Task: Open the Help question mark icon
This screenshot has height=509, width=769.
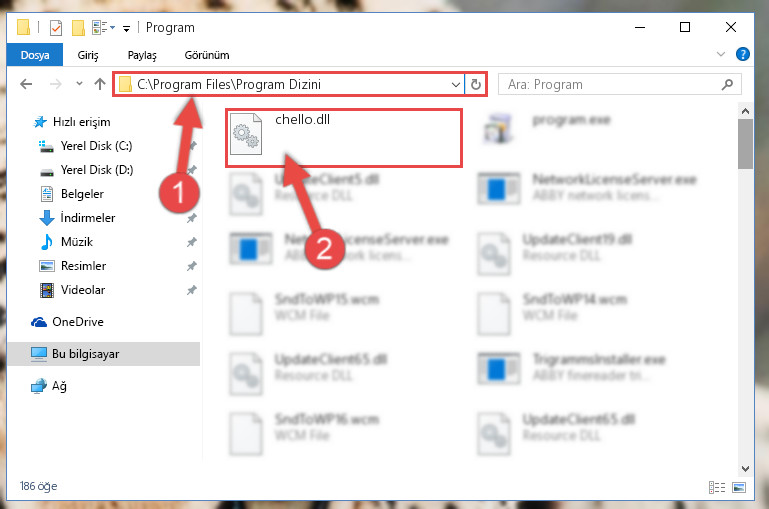Action: click(743, 54)
